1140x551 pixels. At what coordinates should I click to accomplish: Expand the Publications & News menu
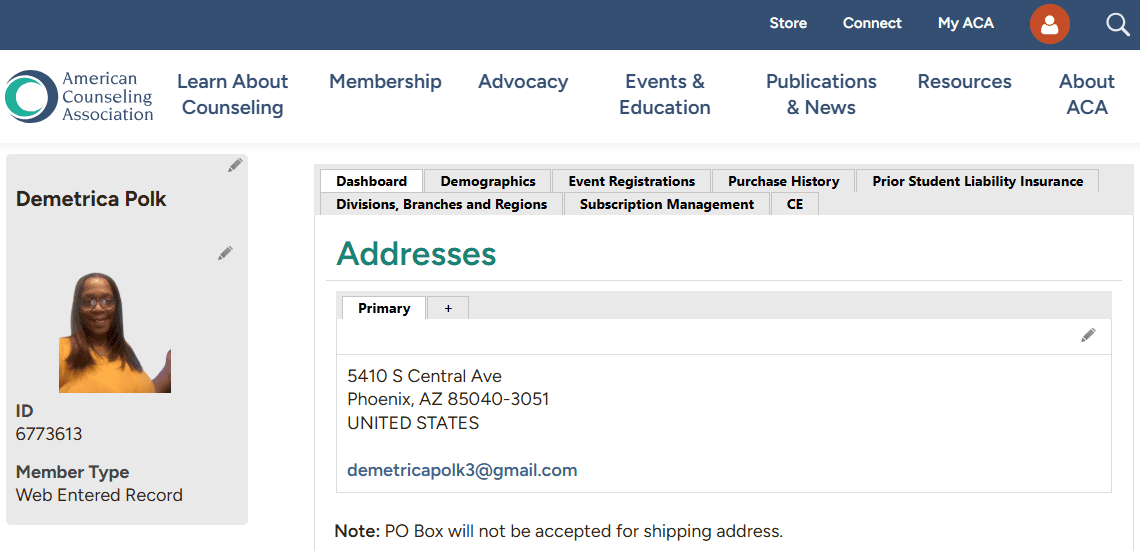click(821, 94)
